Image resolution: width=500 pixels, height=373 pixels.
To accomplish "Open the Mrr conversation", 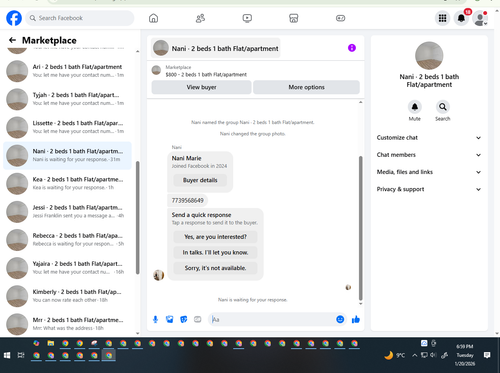I will pyautogui.click(x=68, y=324).
